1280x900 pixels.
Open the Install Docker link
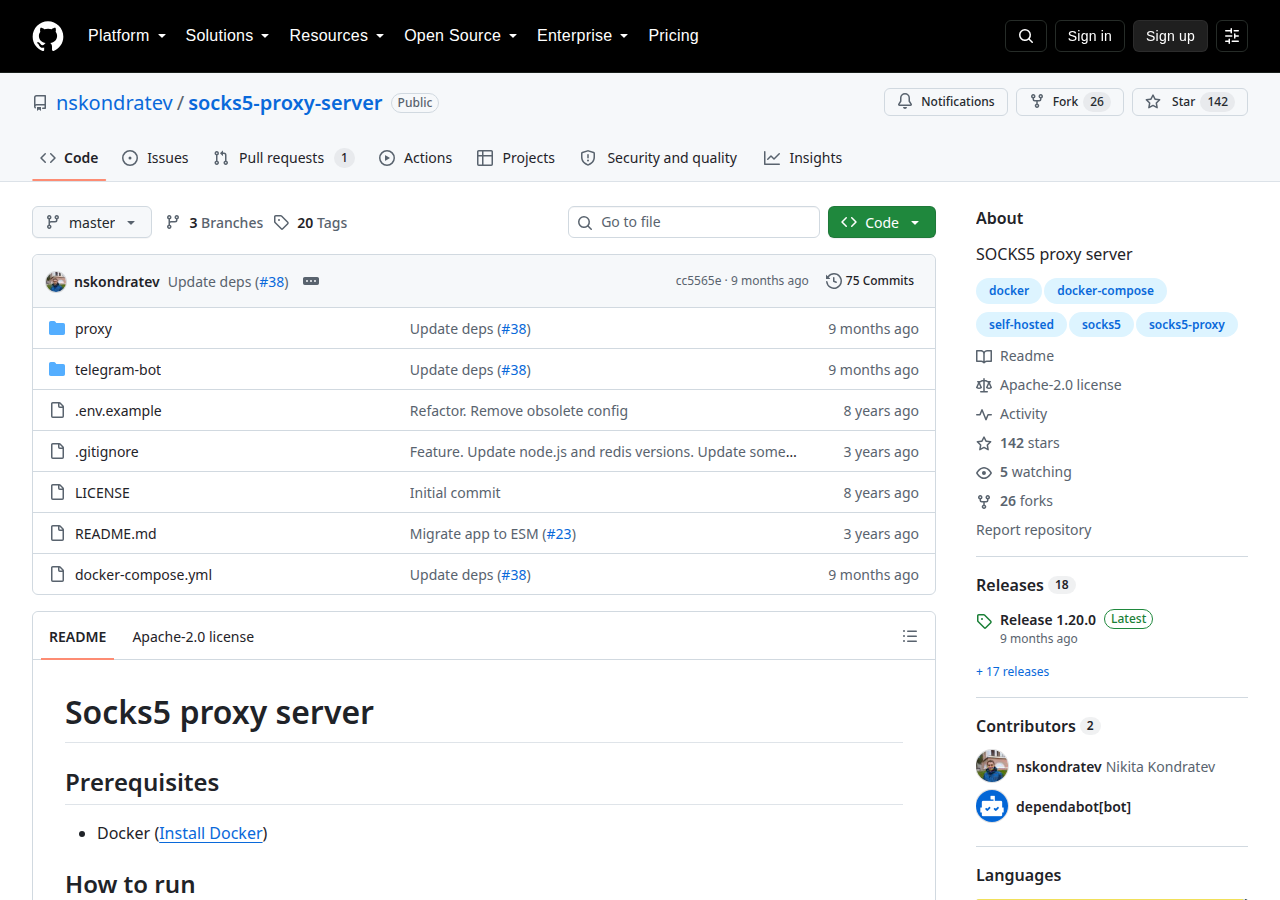click(x=211, y=833)
